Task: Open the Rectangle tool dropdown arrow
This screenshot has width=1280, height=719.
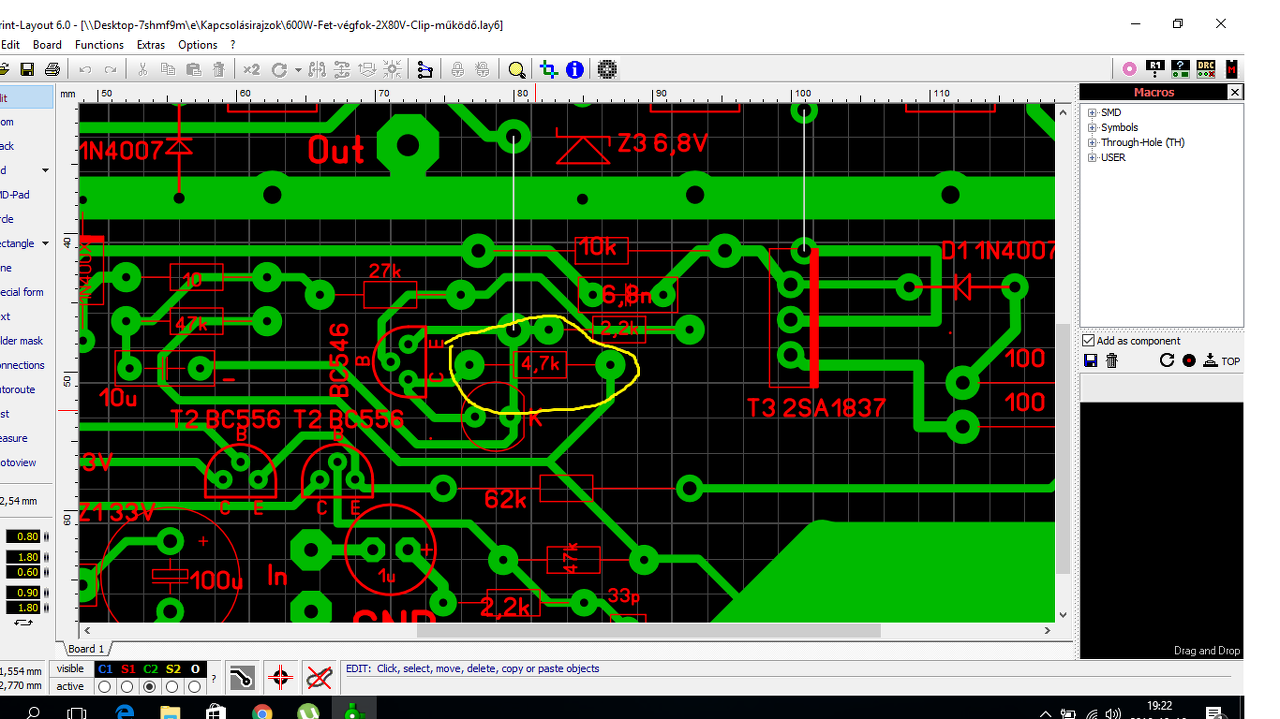Action: click(45, 244)
